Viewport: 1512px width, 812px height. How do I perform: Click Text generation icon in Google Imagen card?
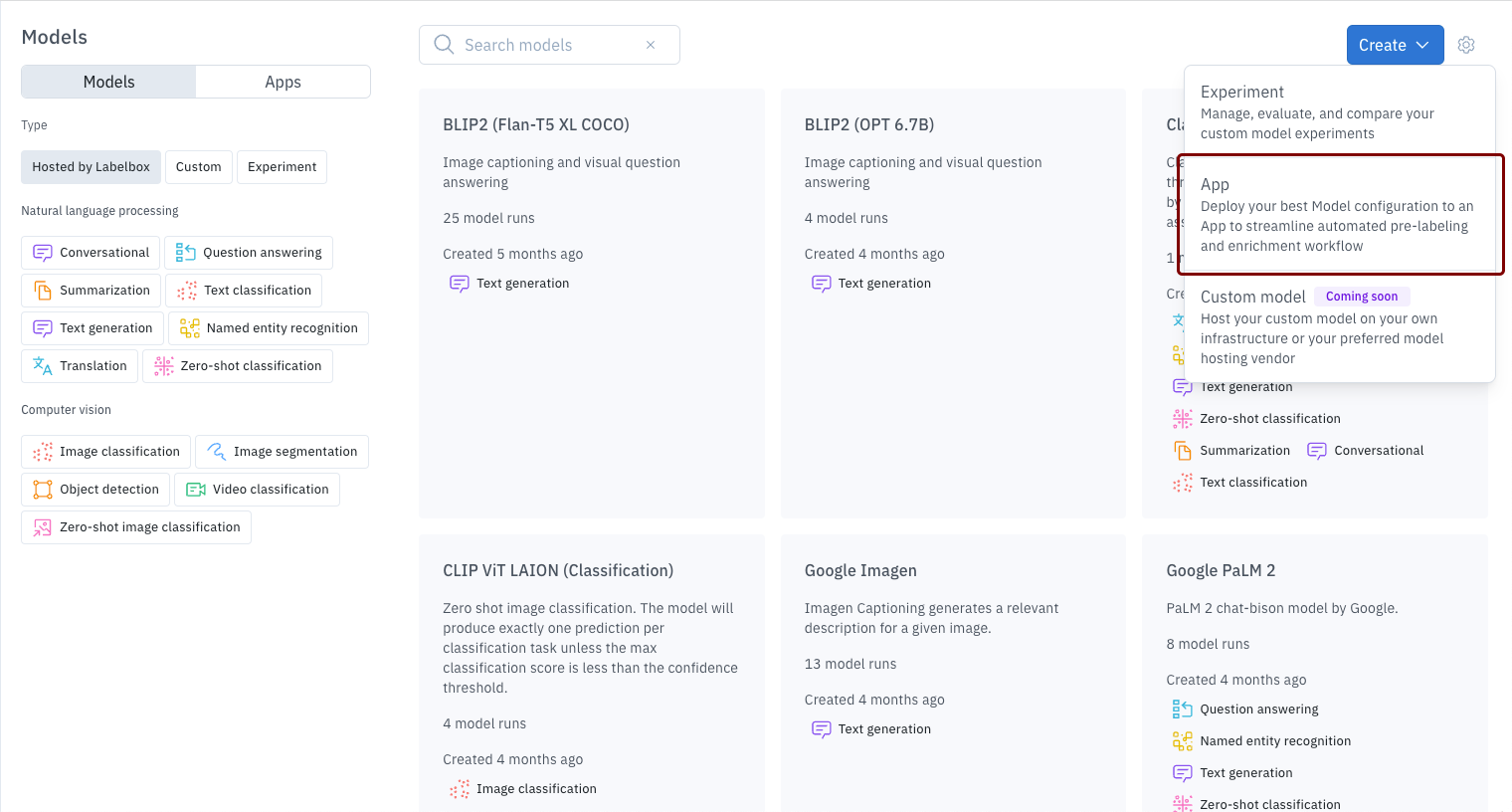coord(822,729)
